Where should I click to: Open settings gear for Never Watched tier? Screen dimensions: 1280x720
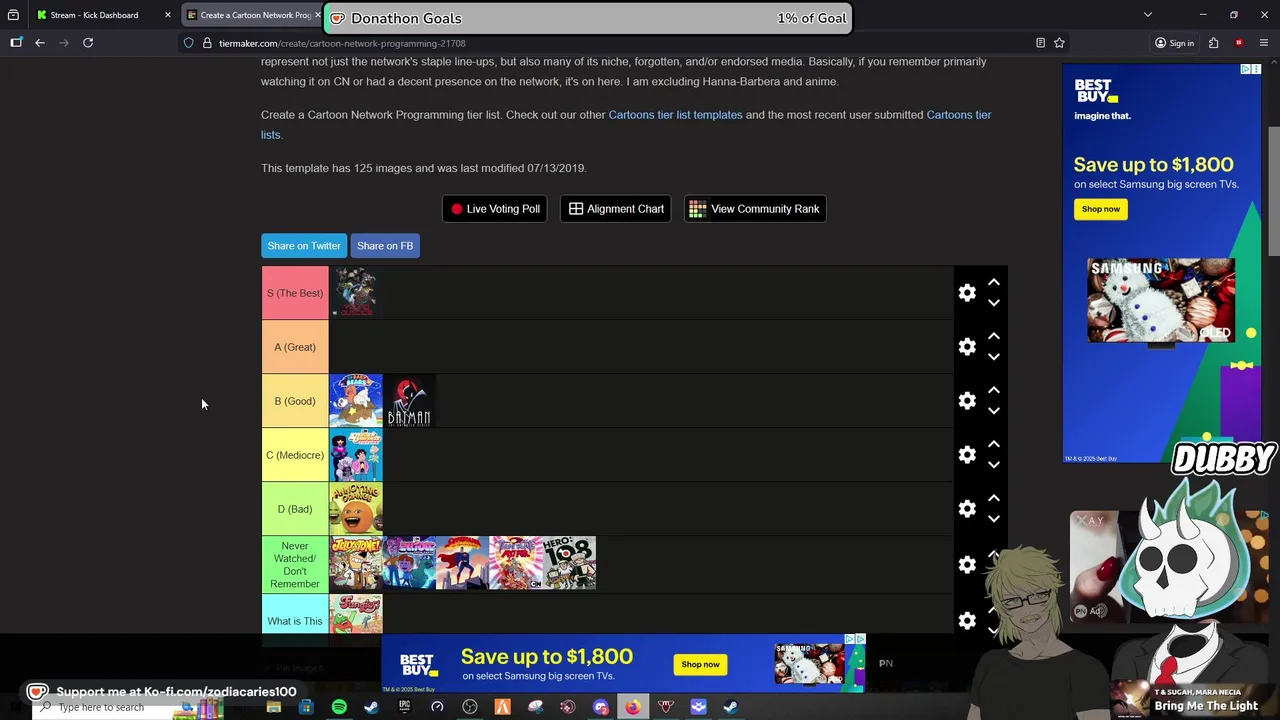(x=967, y=565)
